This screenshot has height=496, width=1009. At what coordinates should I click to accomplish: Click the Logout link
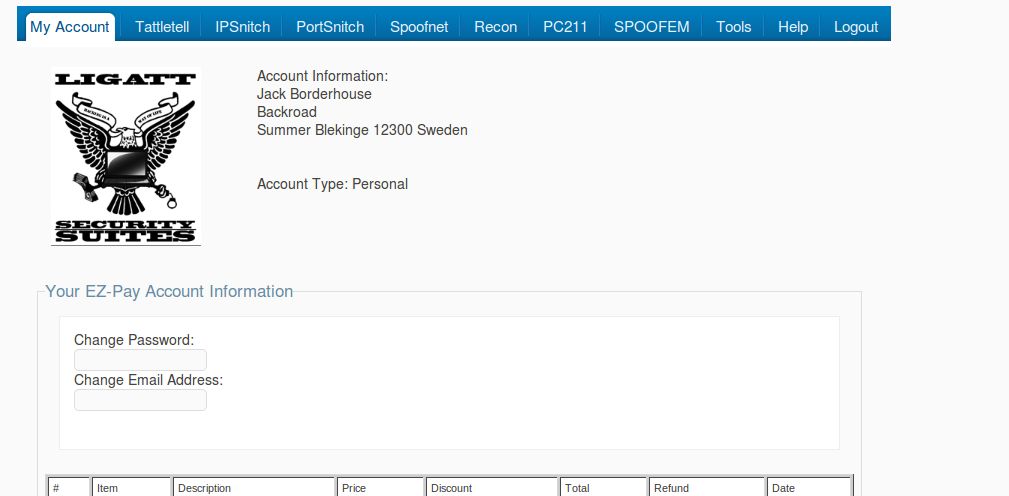[856, 27]
